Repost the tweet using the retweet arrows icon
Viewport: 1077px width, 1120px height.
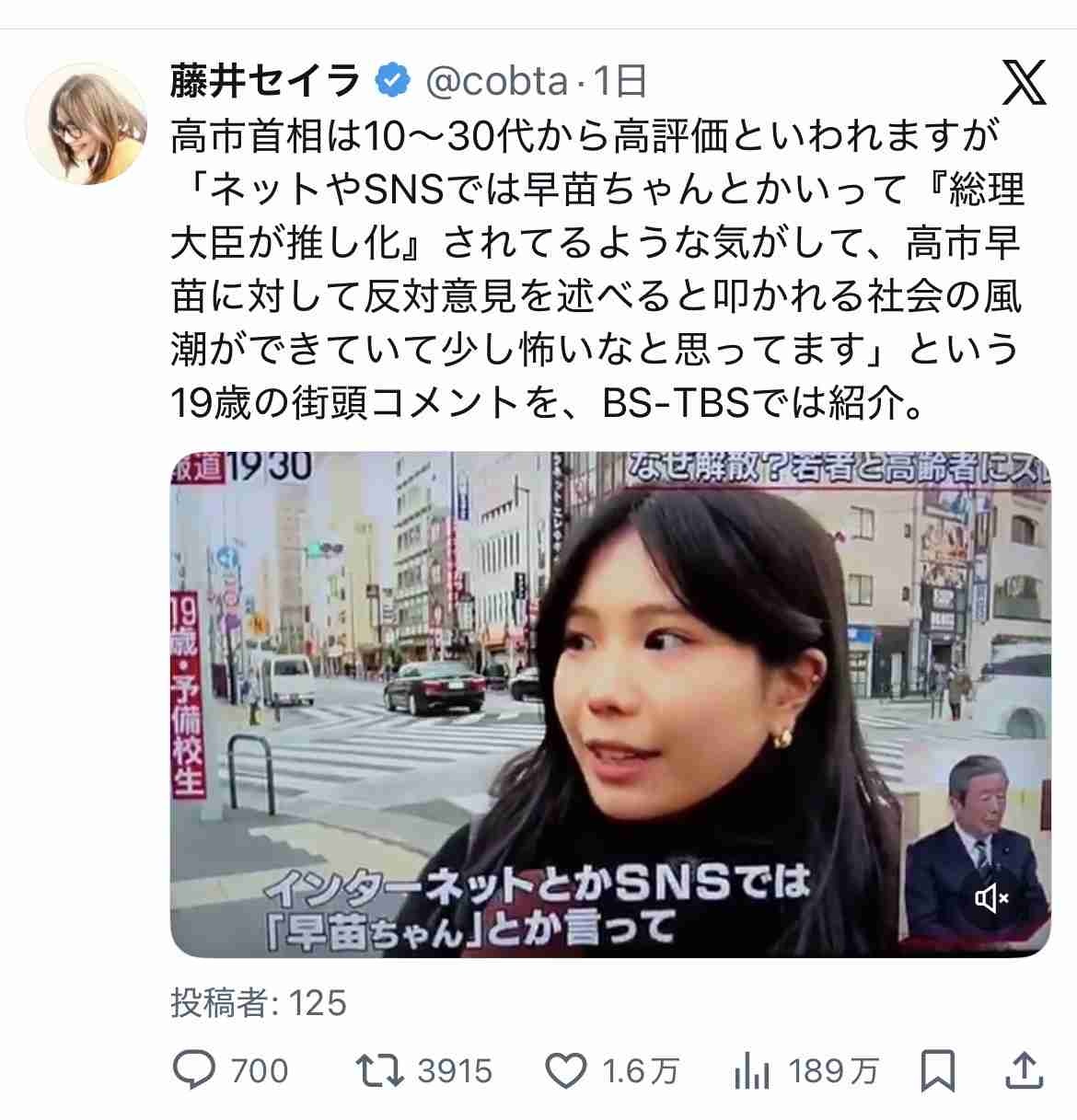(380, 1070)
